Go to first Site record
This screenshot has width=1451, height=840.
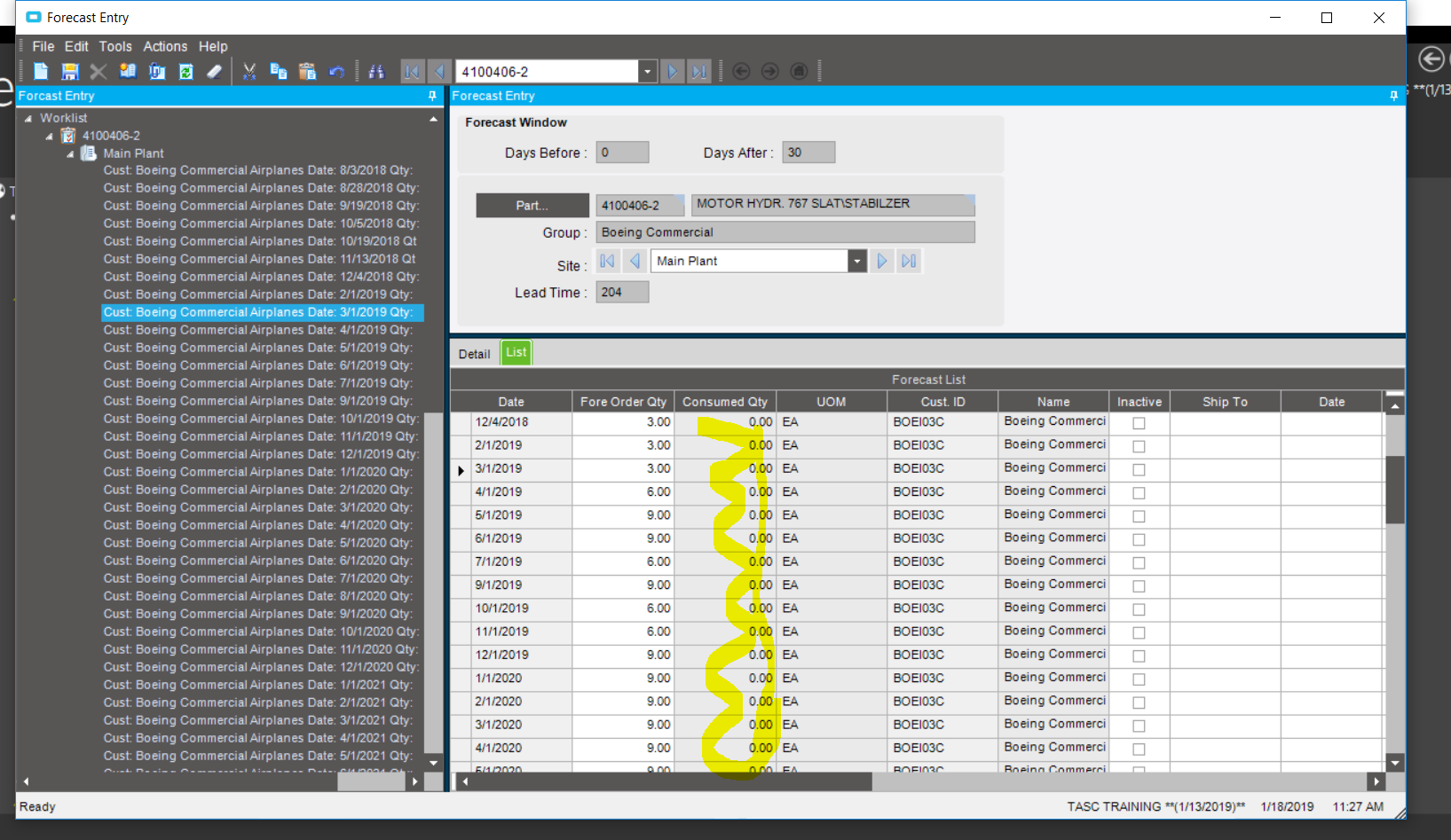(607, 261)
